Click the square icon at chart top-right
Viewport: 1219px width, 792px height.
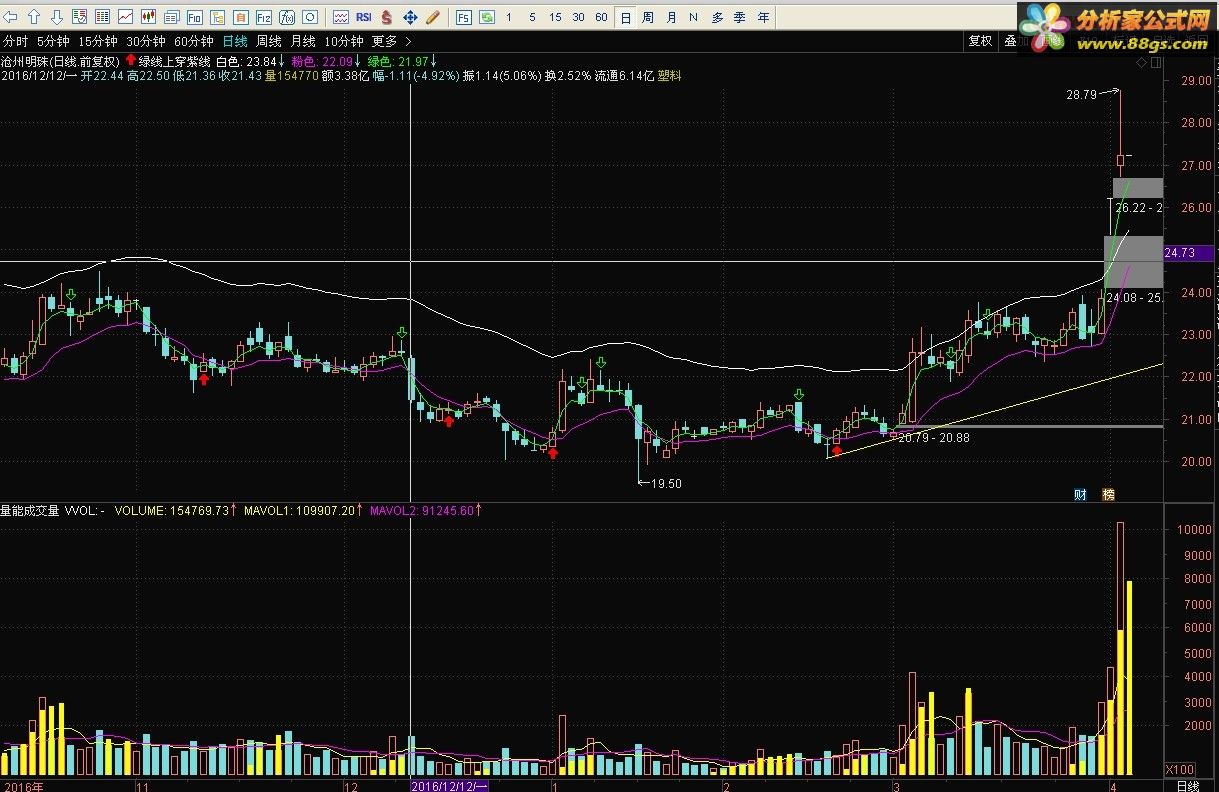tap(1157, 62)
